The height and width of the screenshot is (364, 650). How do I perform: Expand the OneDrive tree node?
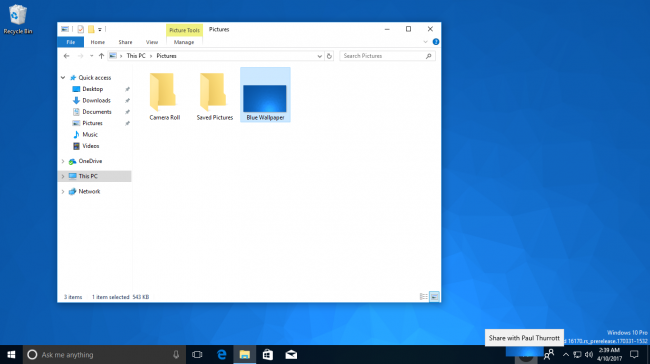[63, 161]
